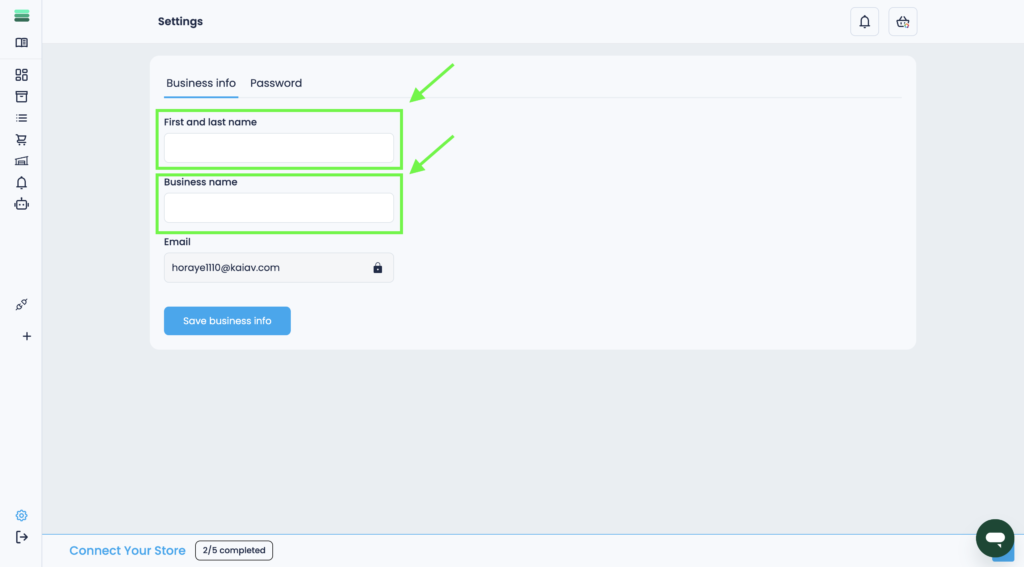The height and width of the screenshot is (567, 1024).
Task: Click the green stacked-layers app logo
Action: point(21,16)
